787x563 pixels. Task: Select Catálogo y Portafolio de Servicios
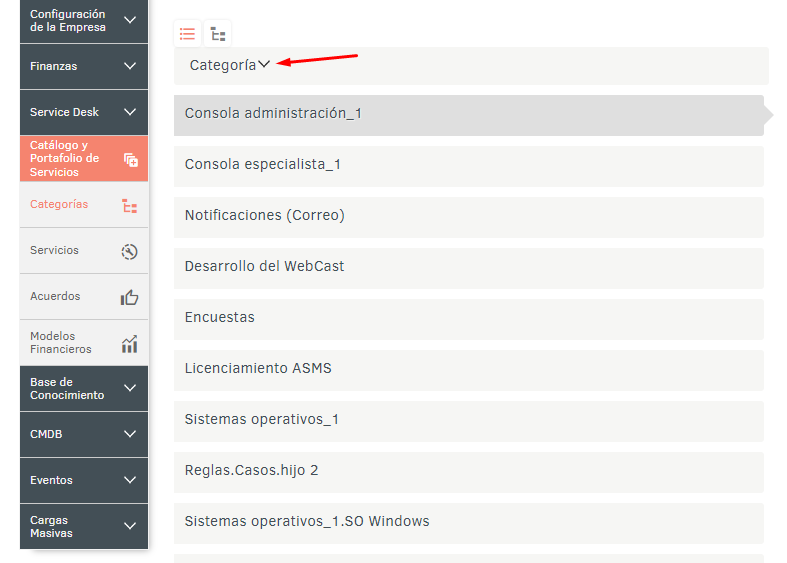tap(84, 159)
